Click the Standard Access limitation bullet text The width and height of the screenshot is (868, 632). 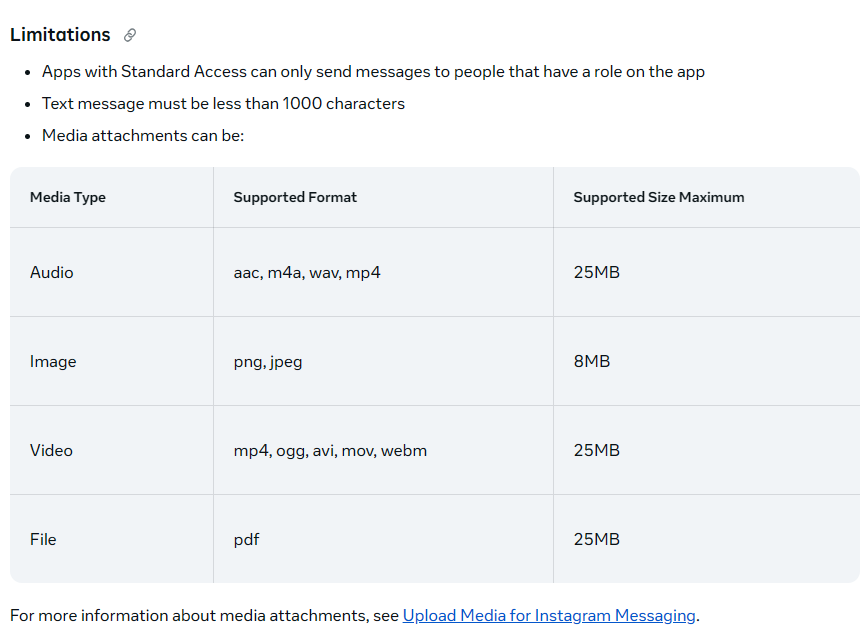pos(373,72)
